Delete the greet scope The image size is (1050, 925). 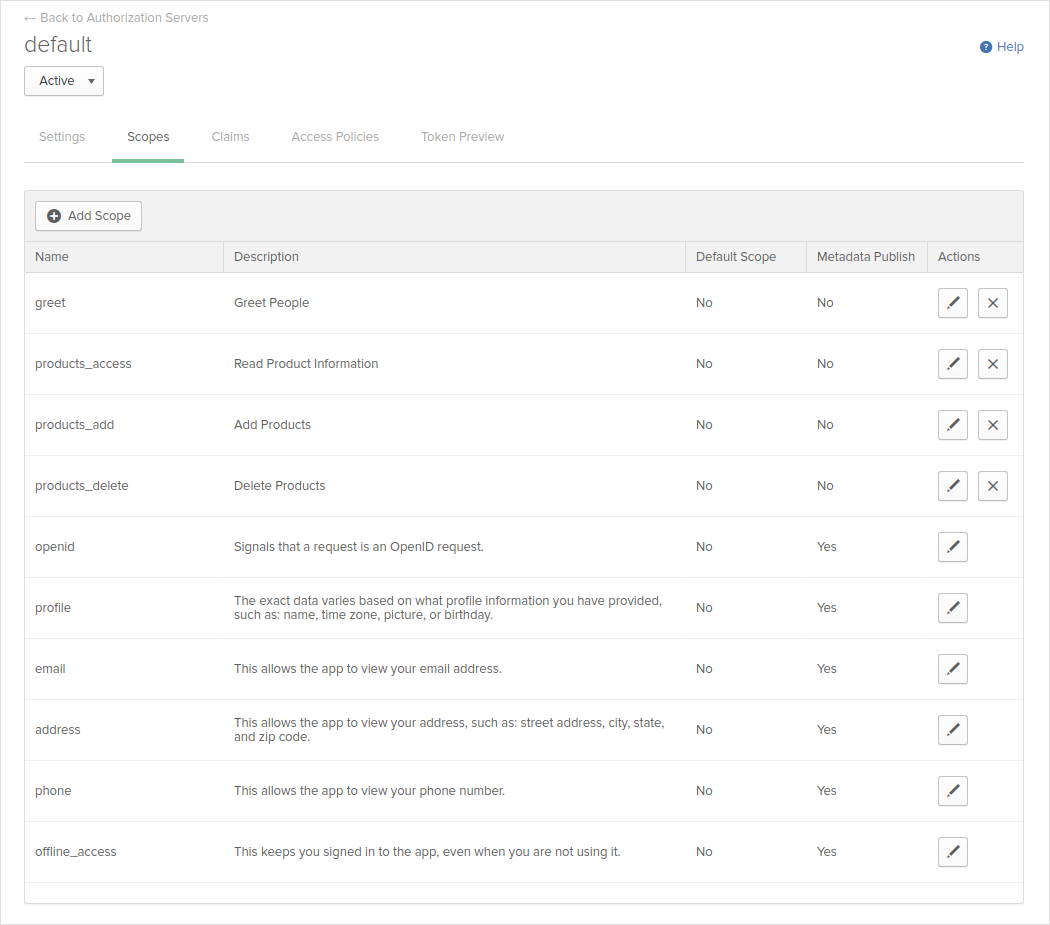click(x=992, y=303)
